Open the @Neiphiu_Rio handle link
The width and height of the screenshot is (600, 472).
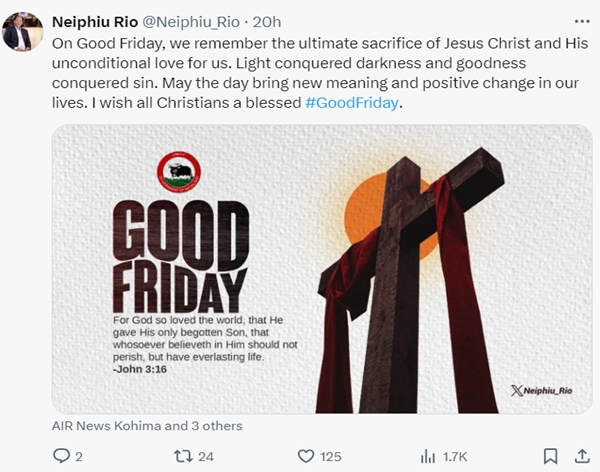pyautogui.click(x=191, y=22)
